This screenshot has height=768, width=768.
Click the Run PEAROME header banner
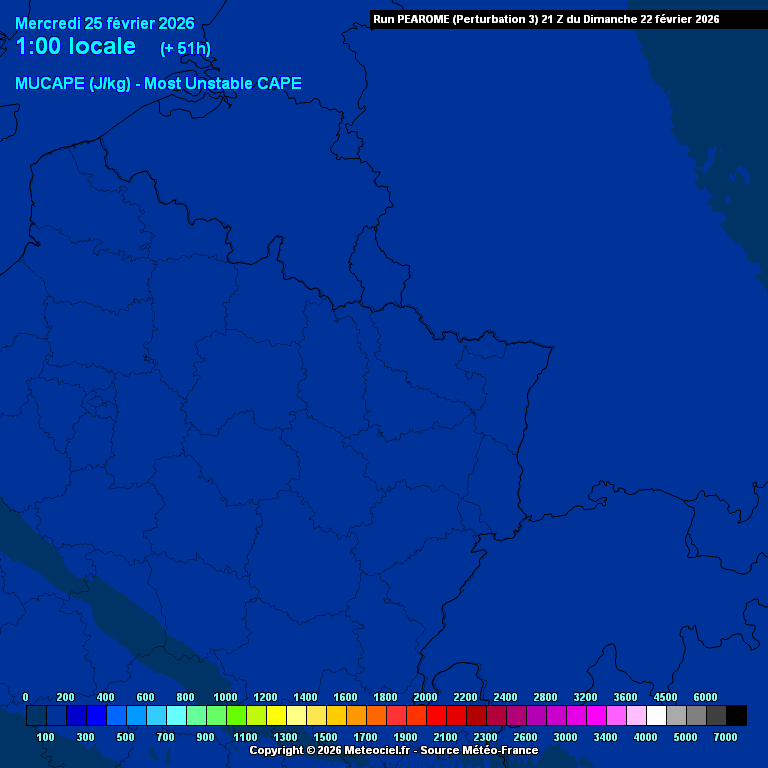point(545,19)
